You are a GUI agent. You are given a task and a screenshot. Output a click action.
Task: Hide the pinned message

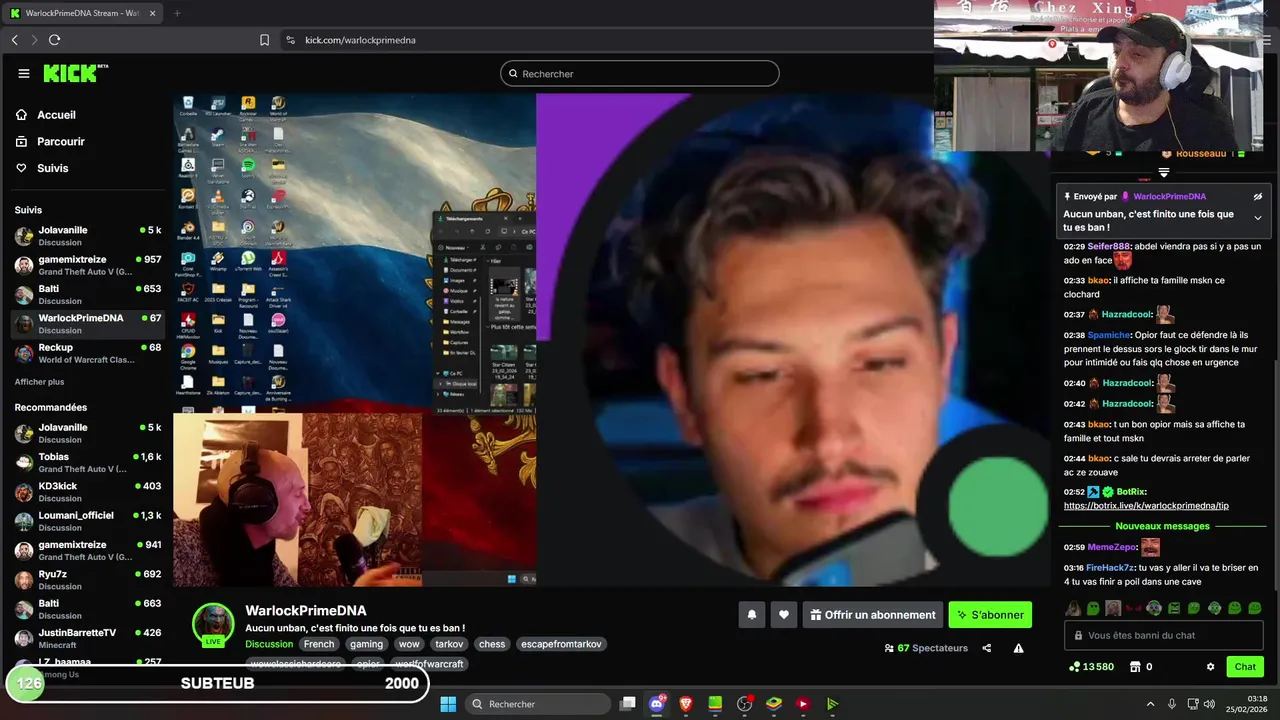(1258, 196)
